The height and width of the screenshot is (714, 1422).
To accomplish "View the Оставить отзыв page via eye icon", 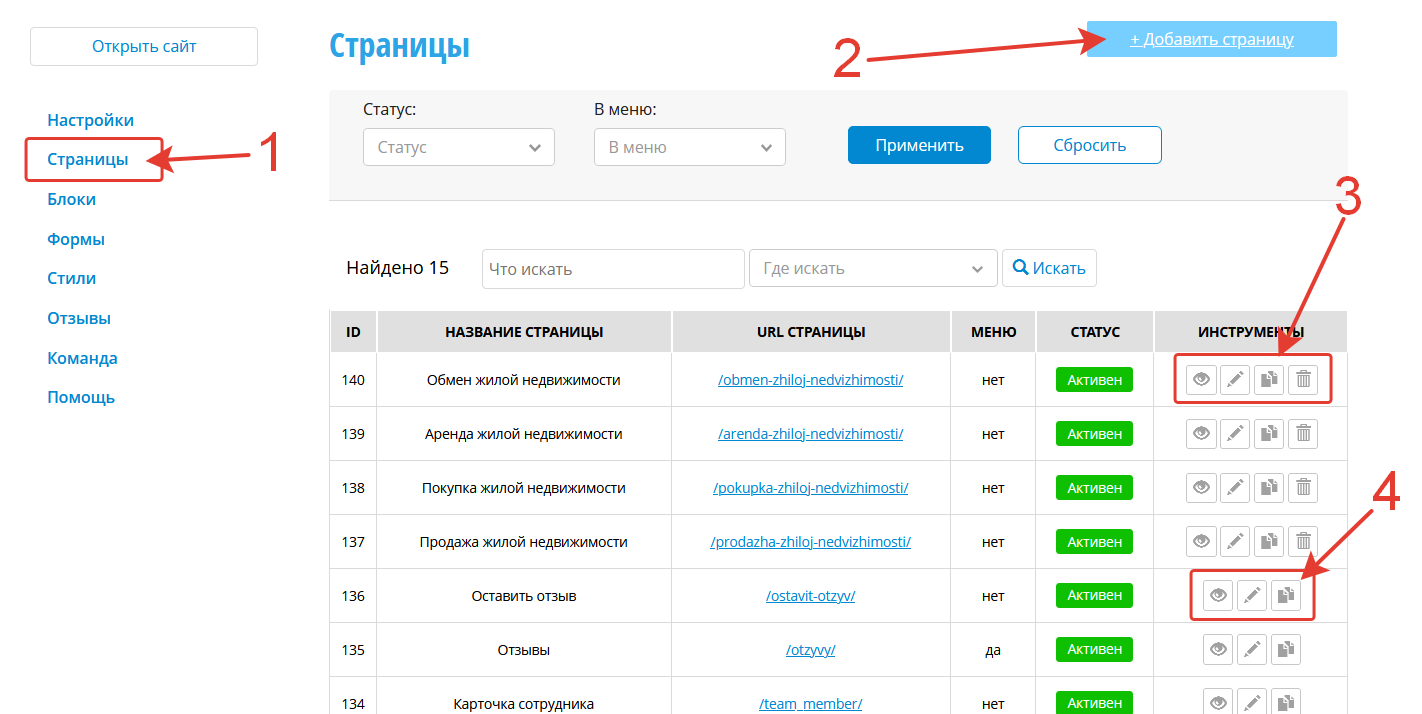I will 1218,596.
